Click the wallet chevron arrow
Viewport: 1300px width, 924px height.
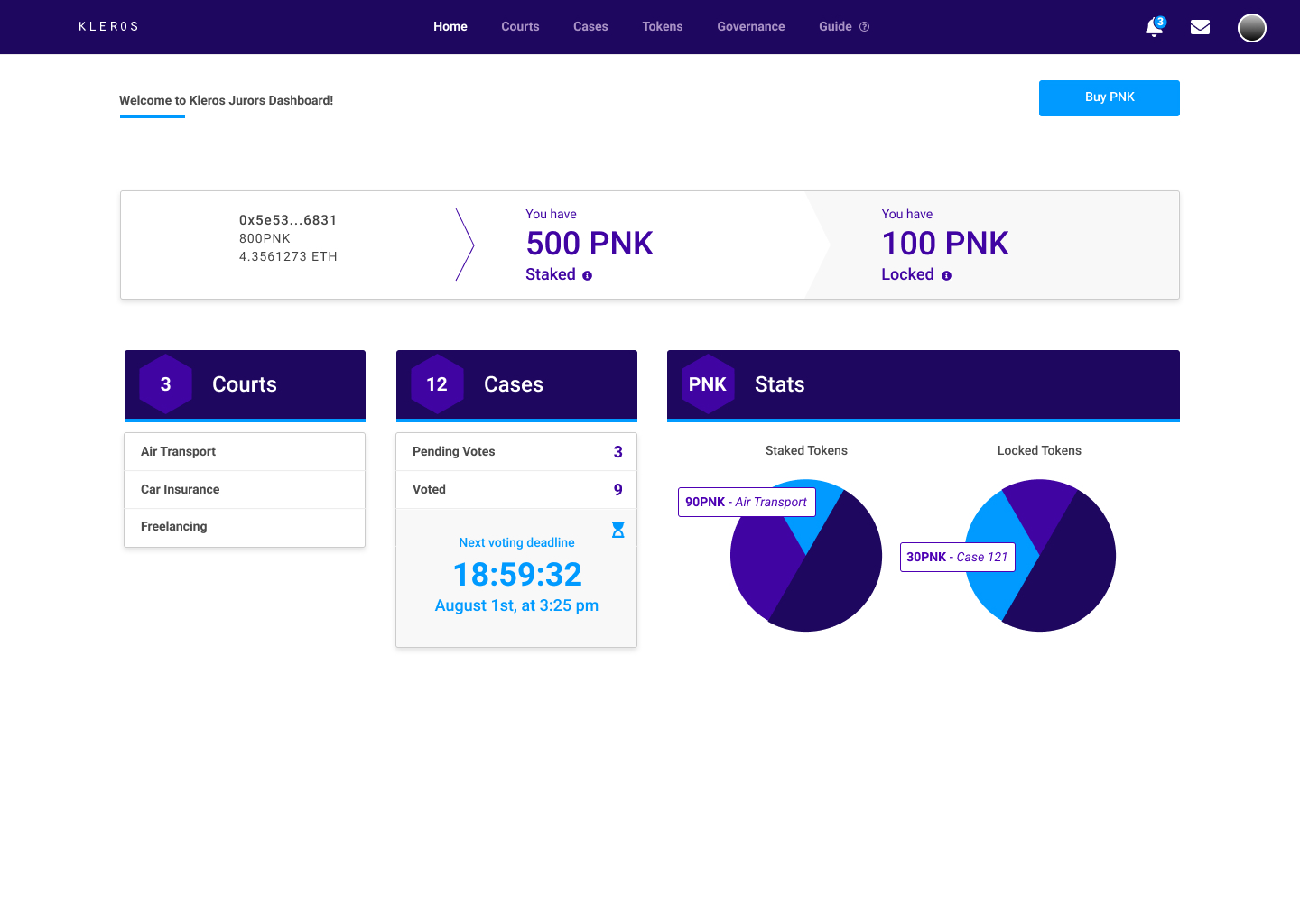click(x=465, y=245)
